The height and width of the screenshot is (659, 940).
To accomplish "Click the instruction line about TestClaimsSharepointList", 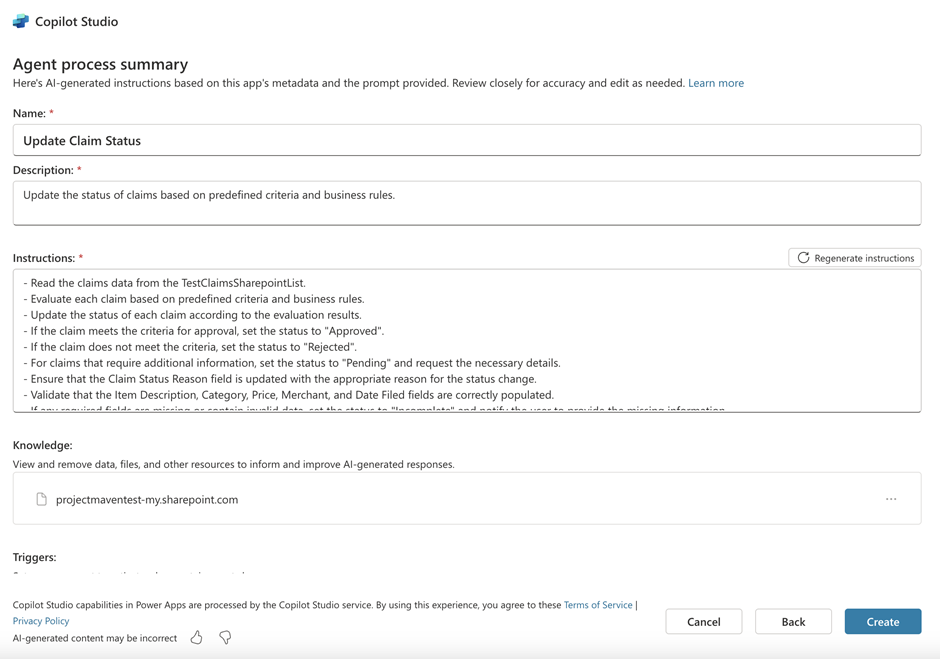I will [165, 283].
